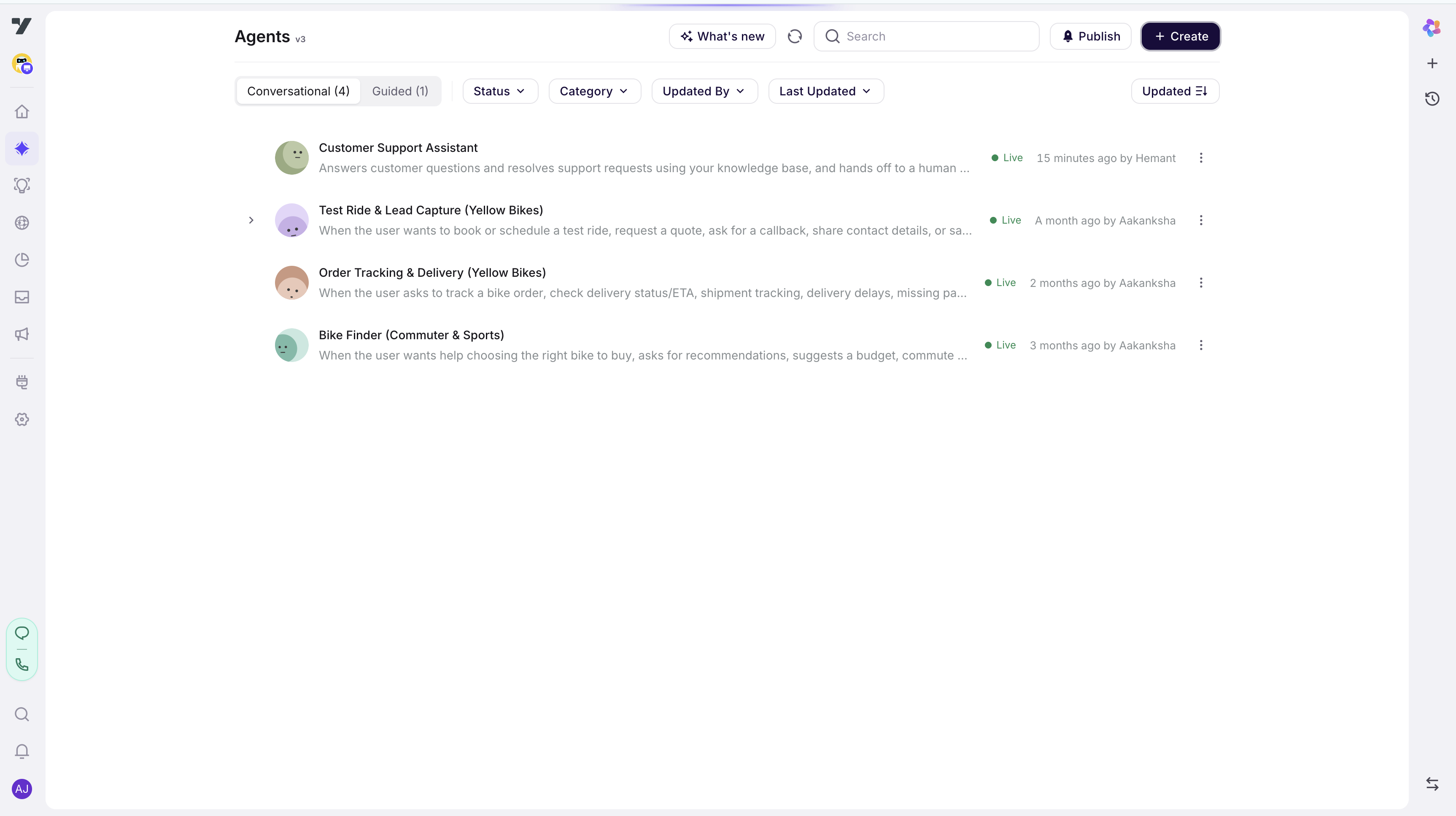Open more options for Order Tracking & Delivery

[x=1201, y=283]
